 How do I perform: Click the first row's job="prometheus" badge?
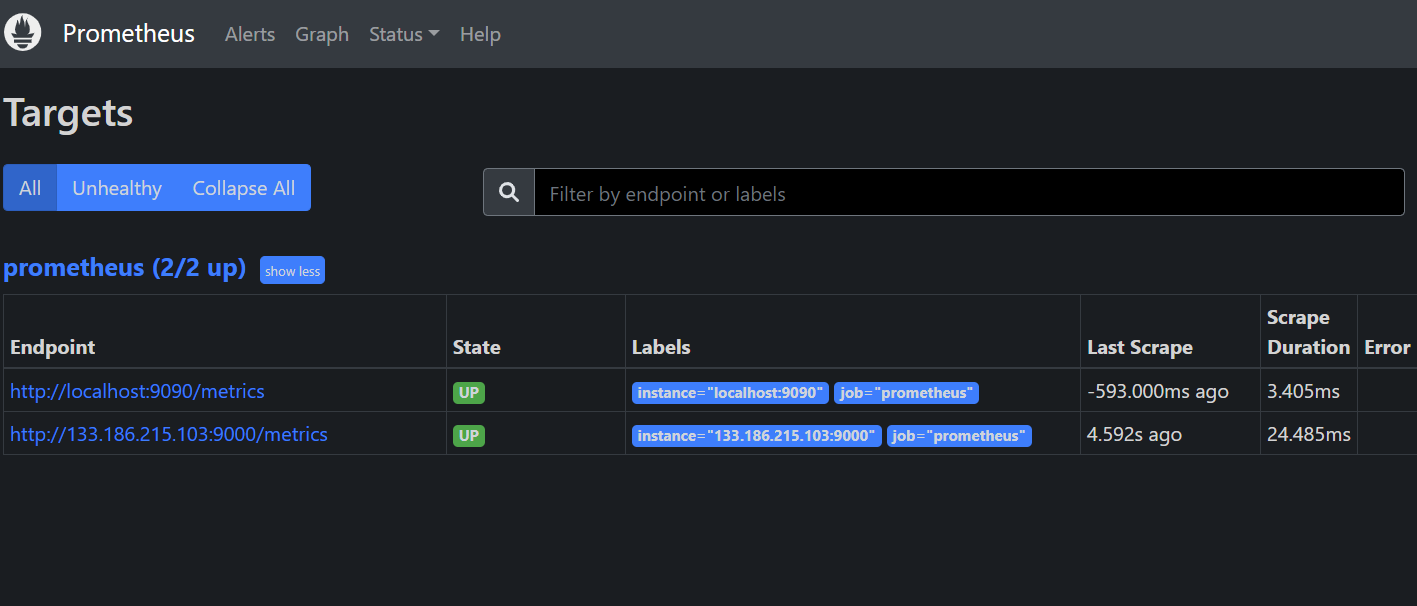coord(906,393)
